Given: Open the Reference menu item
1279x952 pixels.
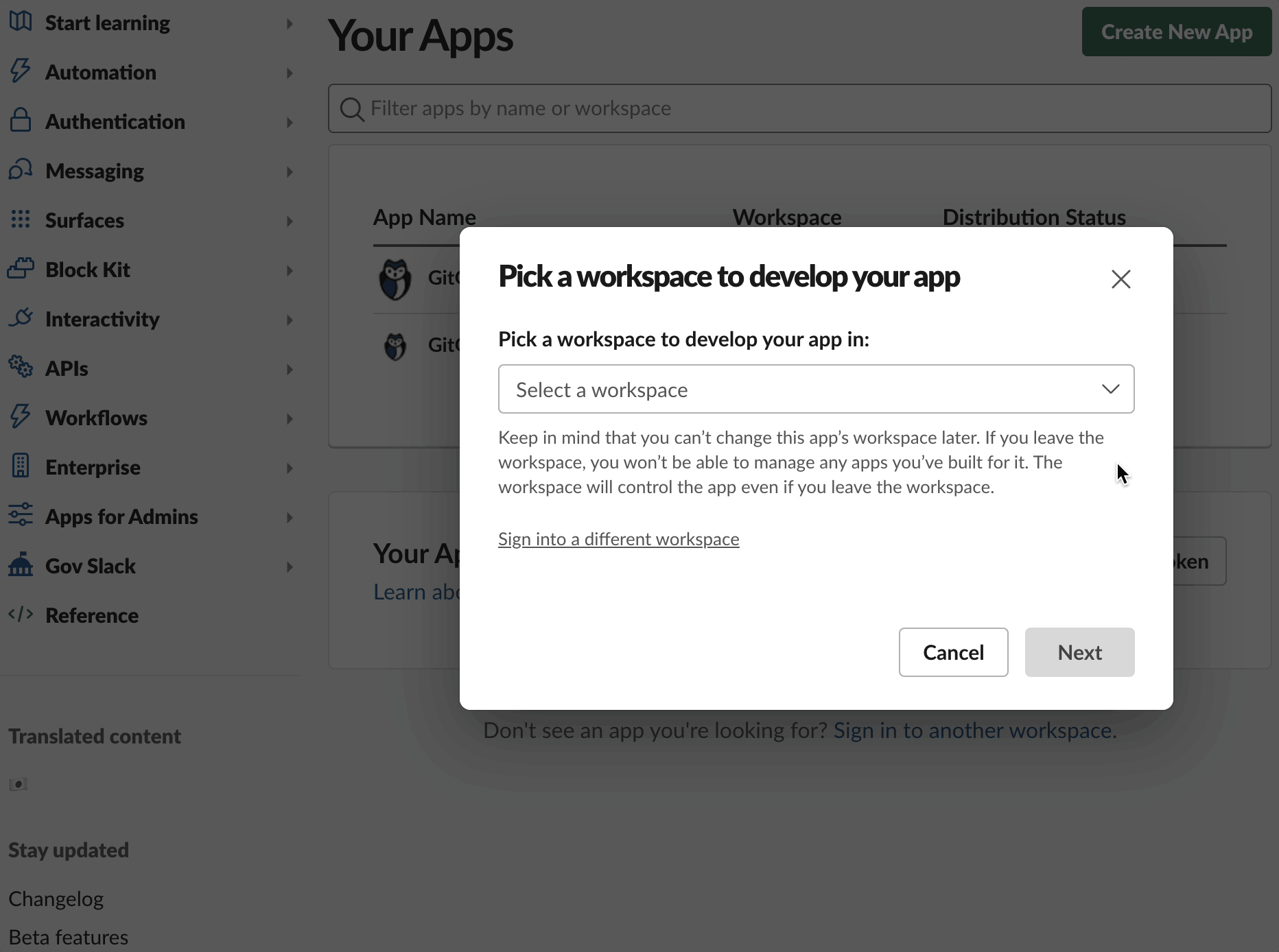Looking at the screenshot, I should pyautogui.click(x=92, y=616).
